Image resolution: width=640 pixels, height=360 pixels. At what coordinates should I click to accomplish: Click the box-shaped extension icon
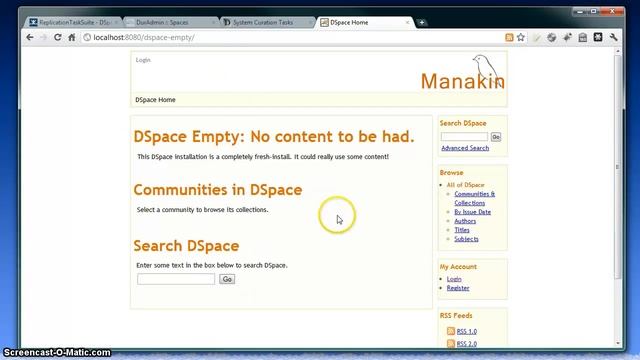(583, 38)
